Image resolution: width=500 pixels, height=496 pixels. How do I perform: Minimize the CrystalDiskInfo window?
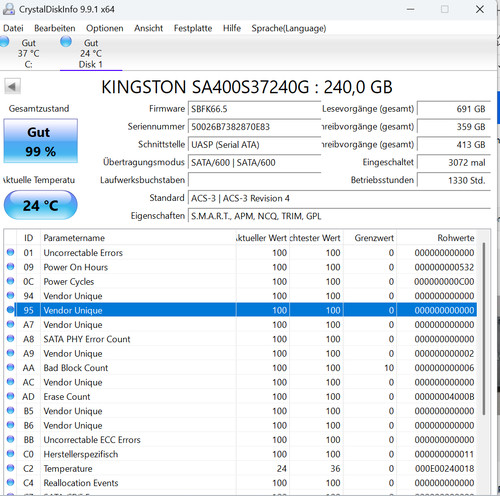pos(411,9)
